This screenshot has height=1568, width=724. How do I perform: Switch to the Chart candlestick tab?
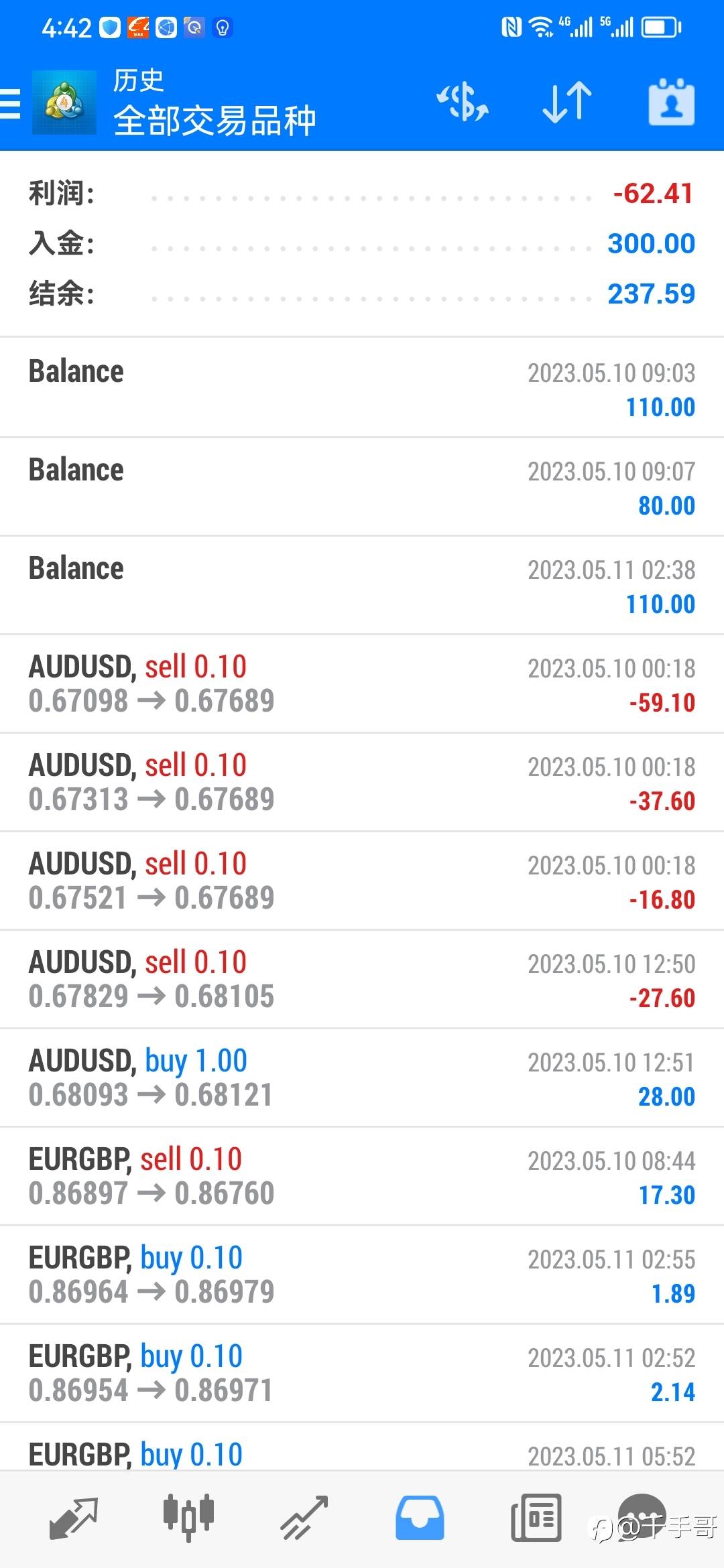[x=188, y=1517]
